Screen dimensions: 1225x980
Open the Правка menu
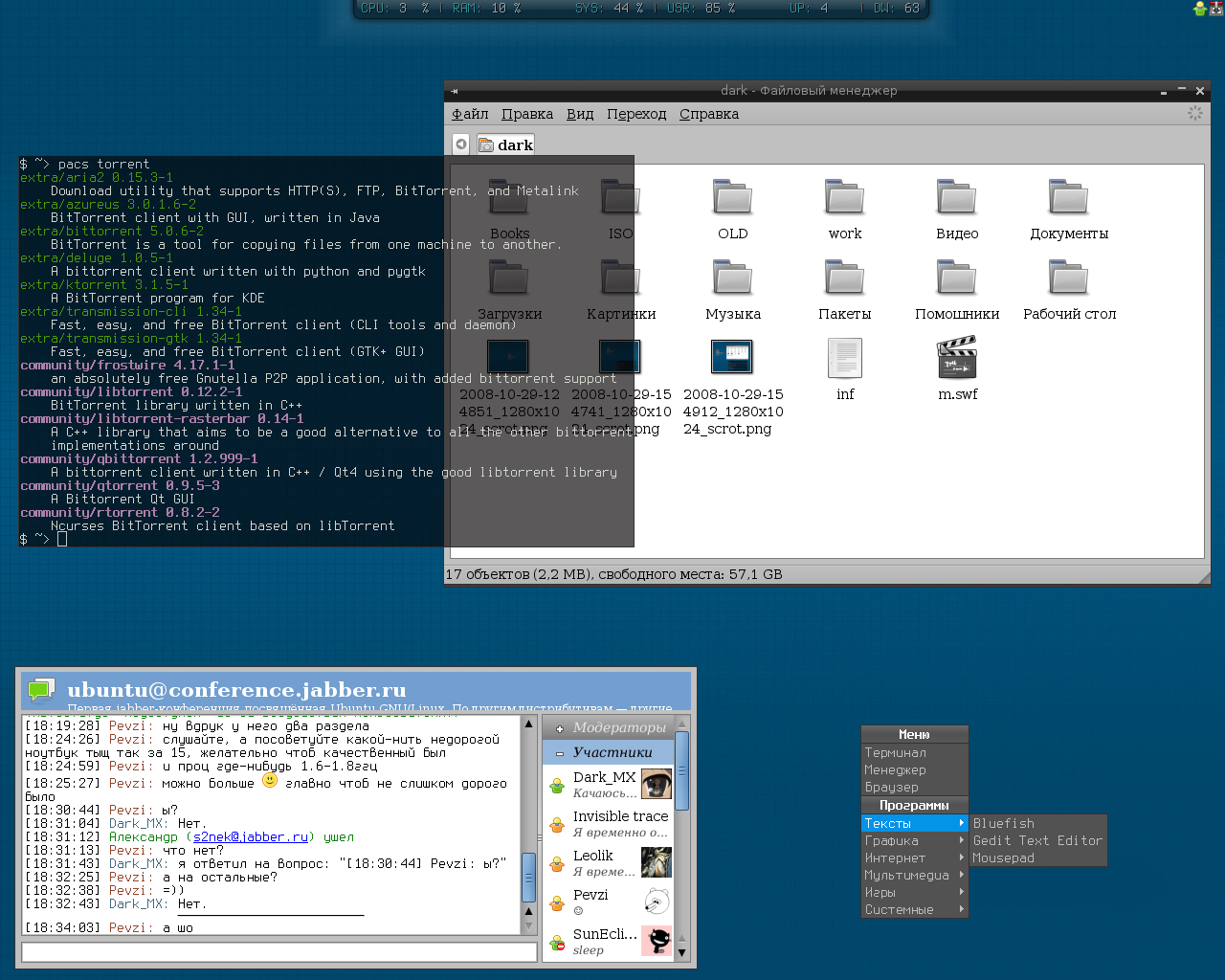(527, 114)
